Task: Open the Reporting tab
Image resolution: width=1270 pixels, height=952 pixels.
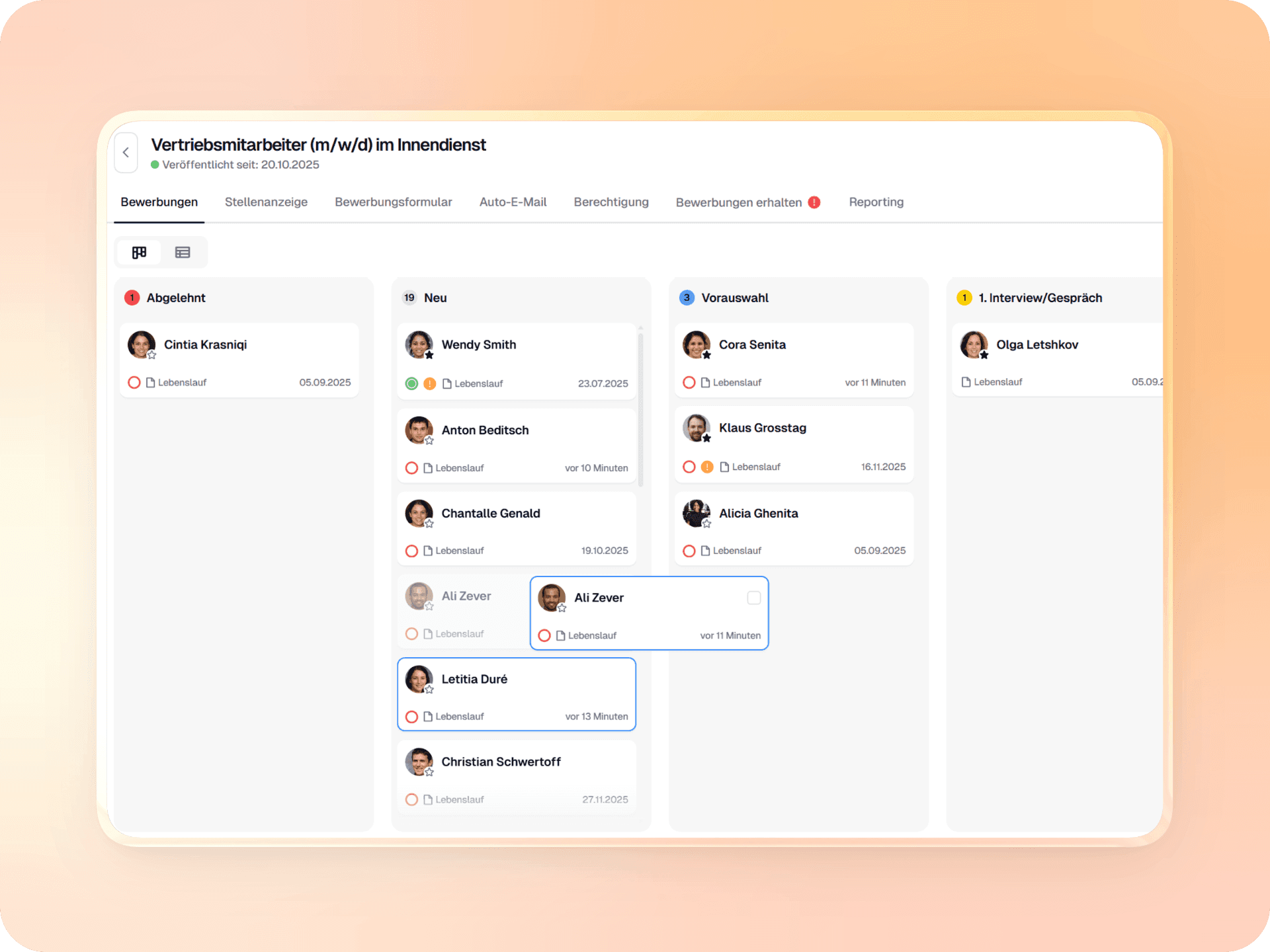Action: 876,202
